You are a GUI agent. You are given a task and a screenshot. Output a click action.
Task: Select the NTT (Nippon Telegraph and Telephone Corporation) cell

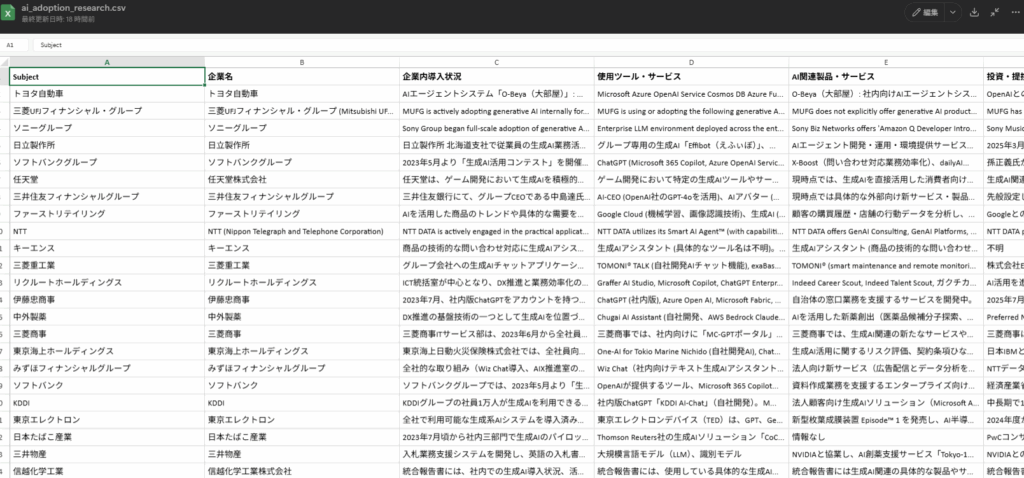pyautogui.click(x=302, y=231)
